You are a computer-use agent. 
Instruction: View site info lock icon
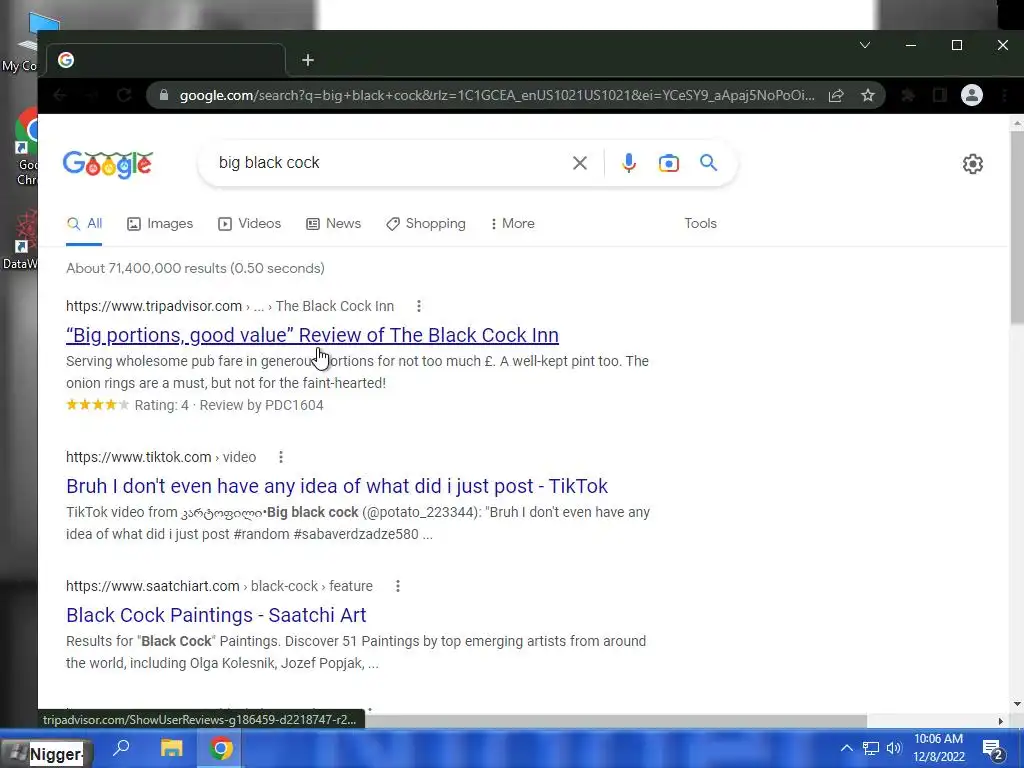(x=164, y=95)
